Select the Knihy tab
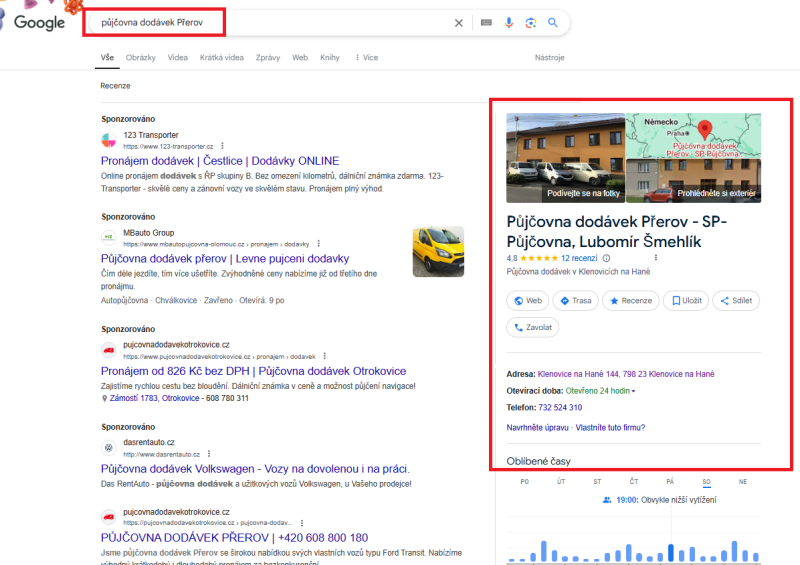 (330, 58)
